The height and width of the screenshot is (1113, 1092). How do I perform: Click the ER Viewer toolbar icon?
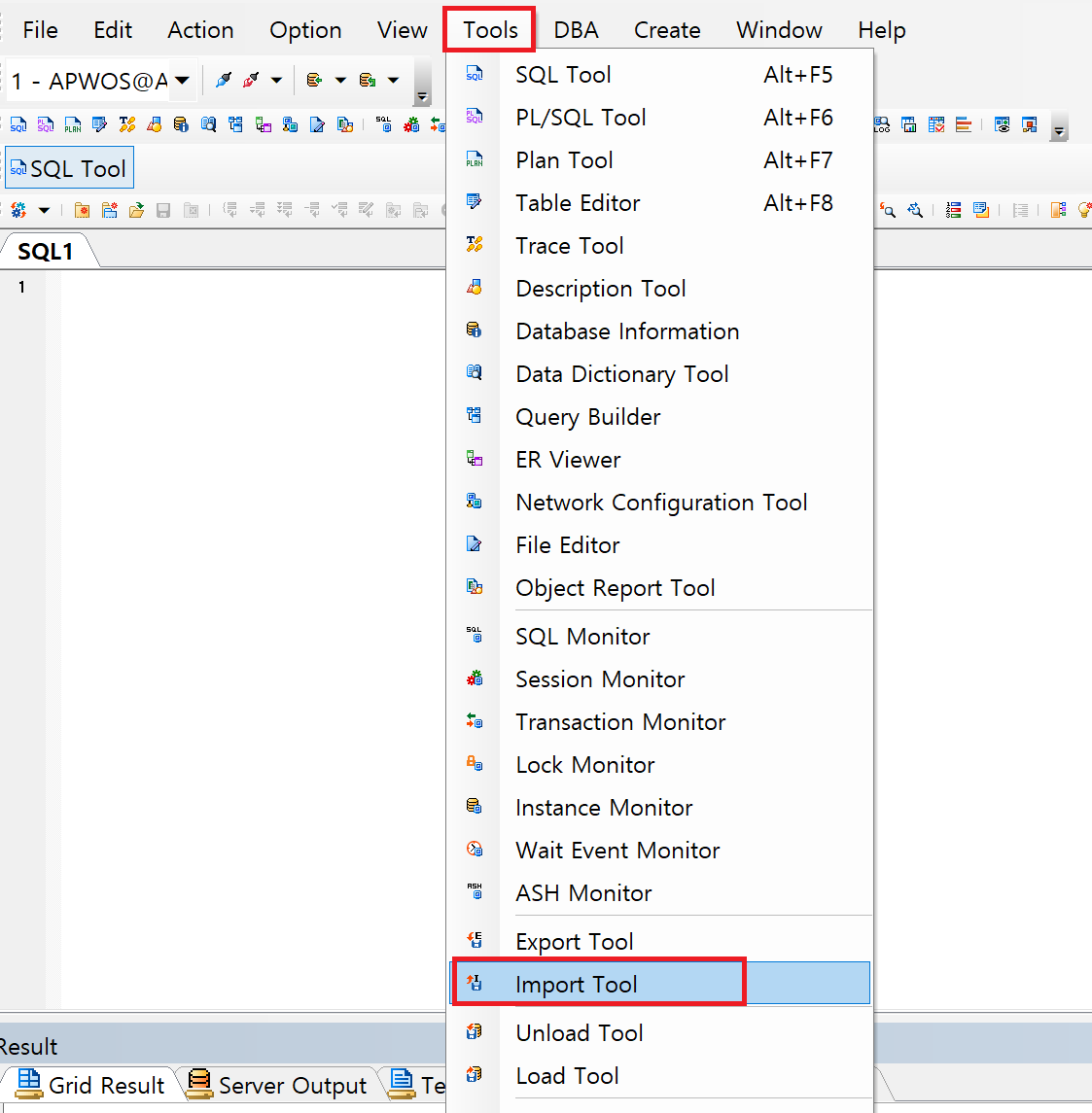264,125
